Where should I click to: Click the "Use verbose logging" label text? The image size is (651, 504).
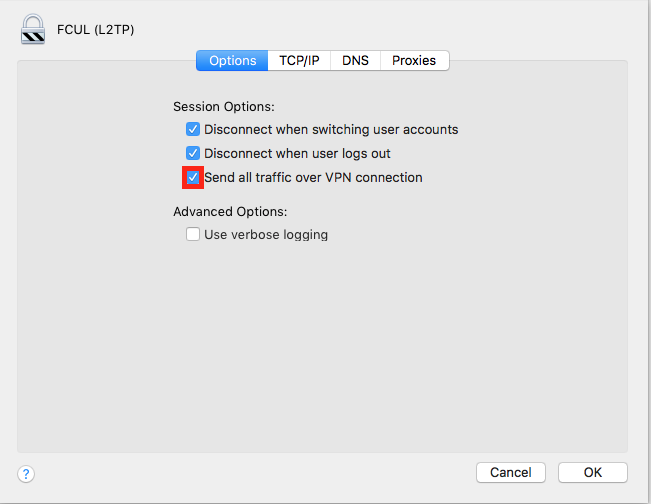[x=266, y=235]
